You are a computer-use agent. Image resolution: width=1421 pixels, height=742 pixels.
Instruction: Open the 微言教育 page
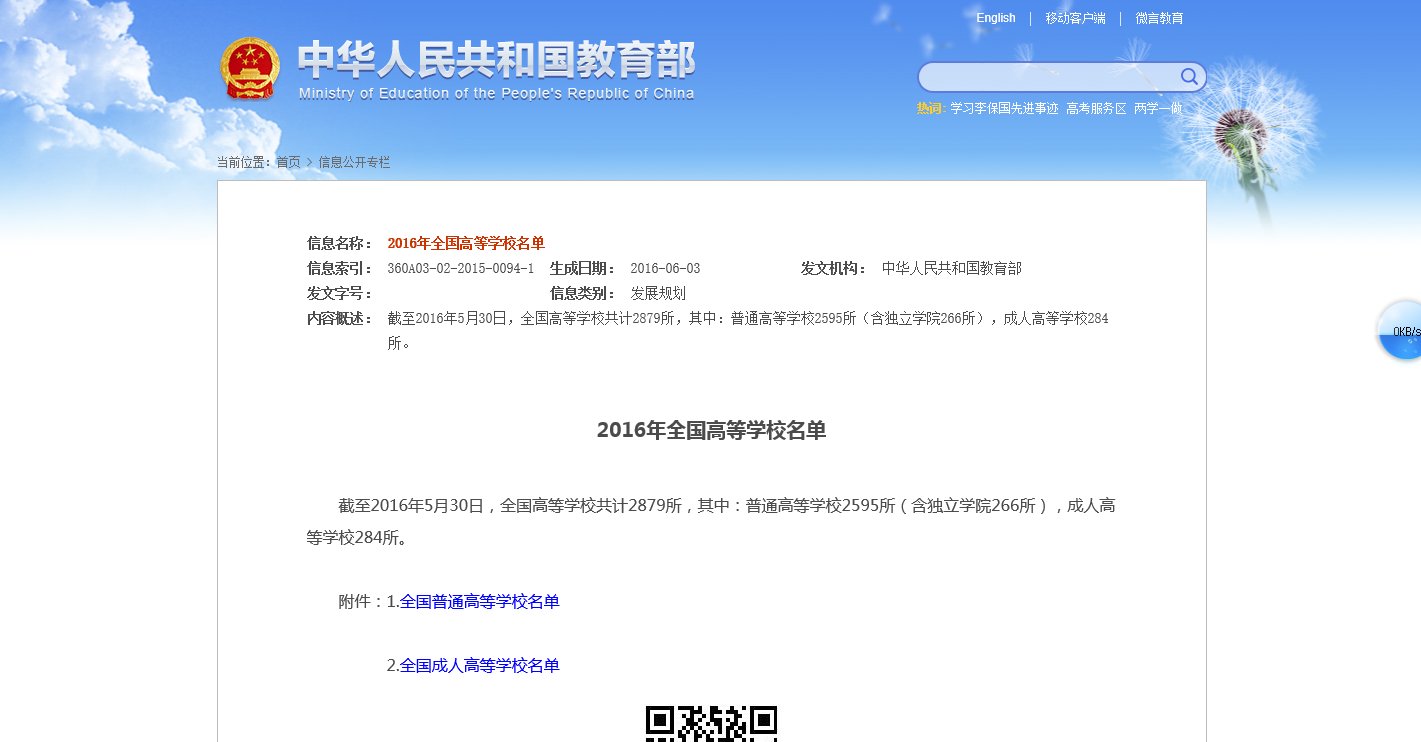click(1159, 18)
